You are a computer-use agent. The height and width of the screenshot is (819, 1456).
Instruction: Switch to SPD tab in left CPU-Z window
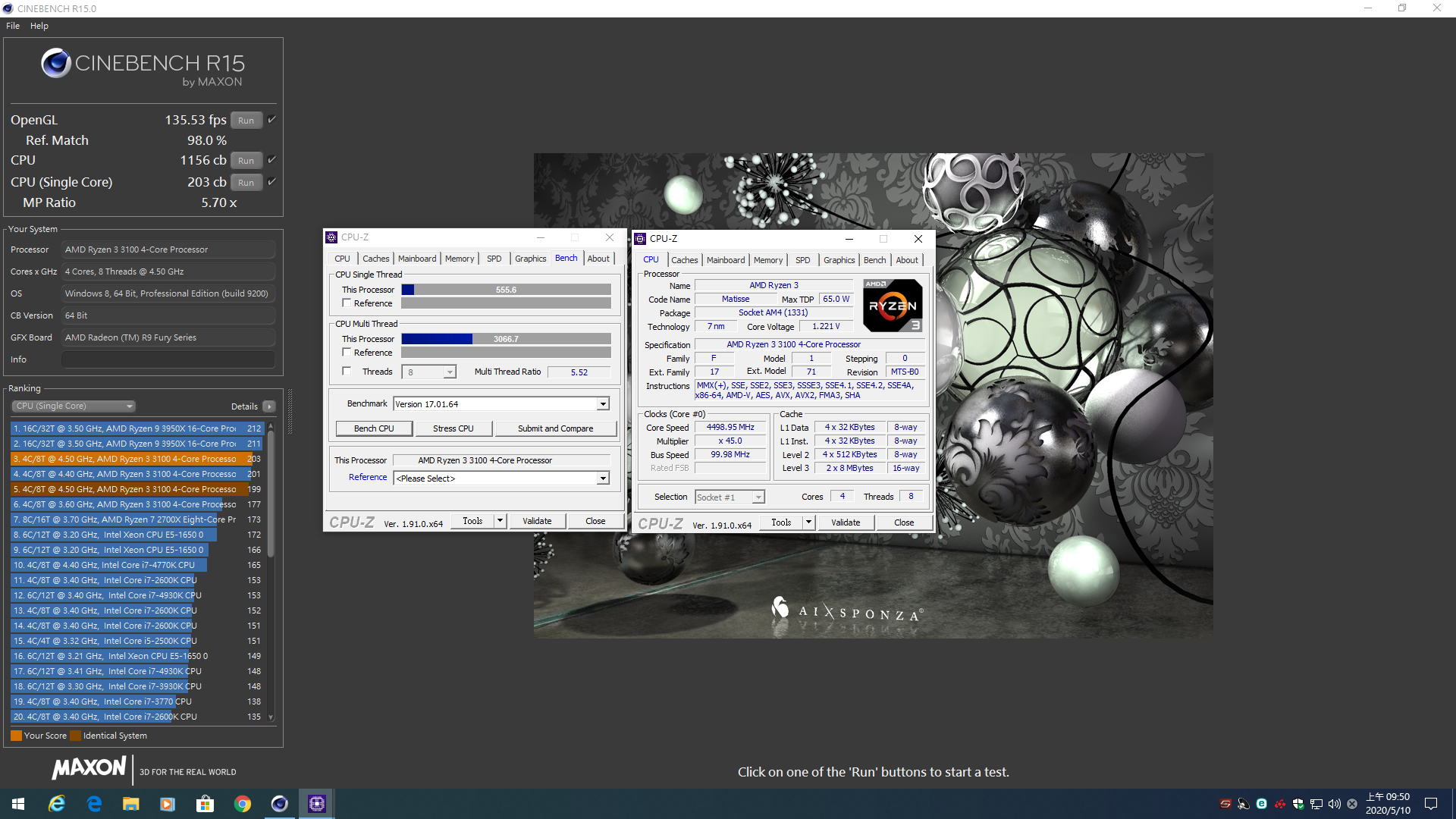tap(494, 259)
